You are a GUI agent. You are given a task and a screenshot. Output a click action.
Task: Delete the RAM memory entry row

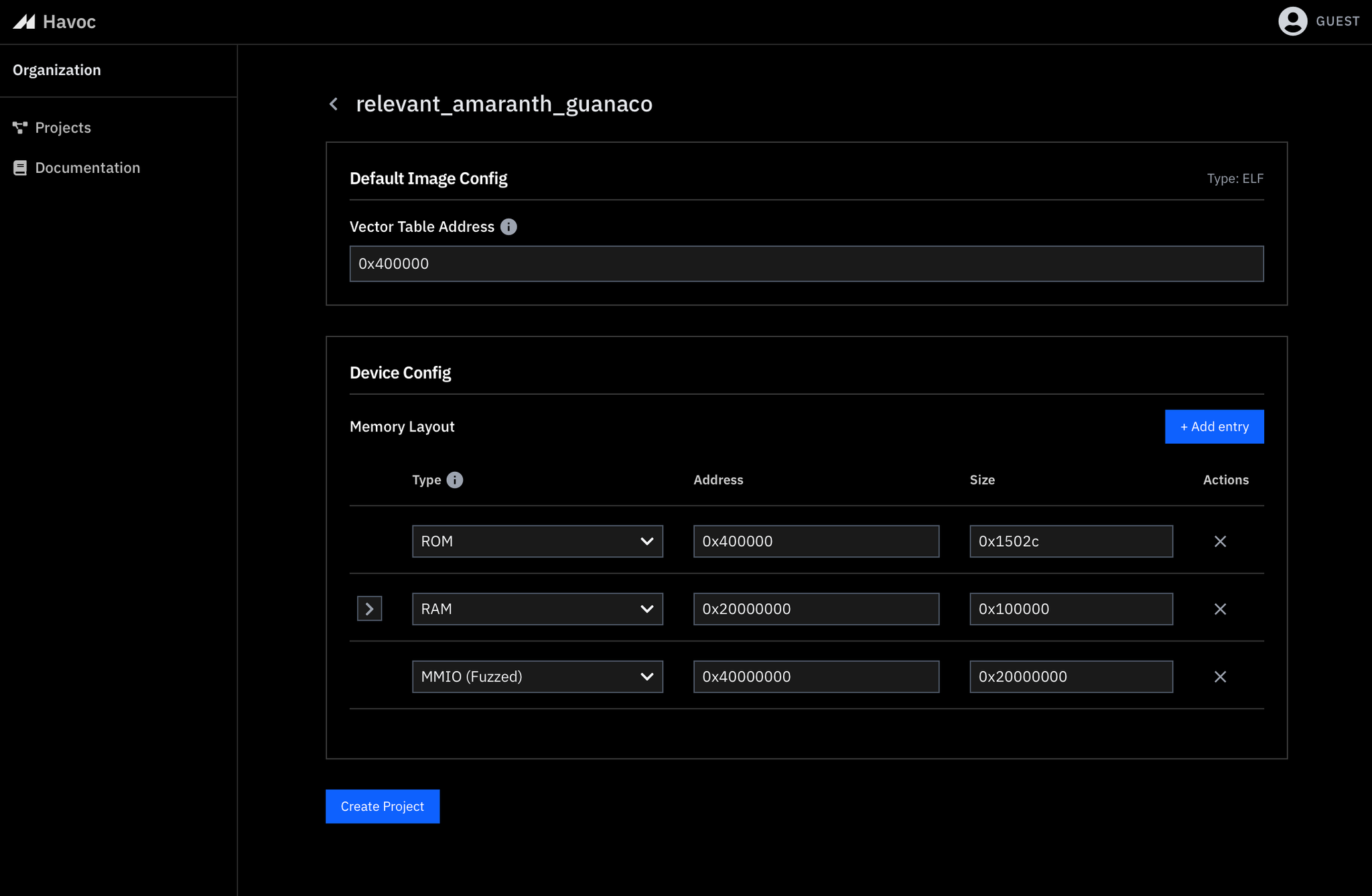pyautogui.click(x=1220, y=609)
